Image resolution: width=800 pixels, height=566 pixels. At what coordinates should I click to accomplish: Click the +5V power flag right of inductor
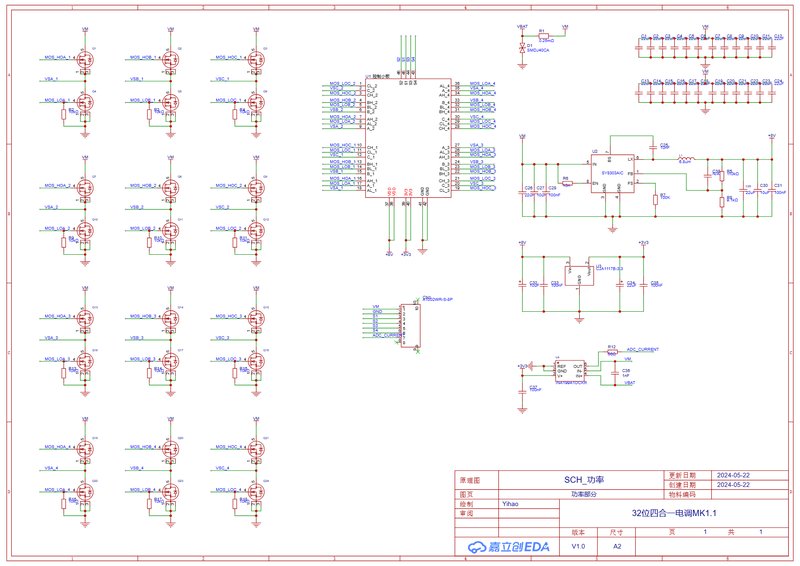[x=771, y=137]
